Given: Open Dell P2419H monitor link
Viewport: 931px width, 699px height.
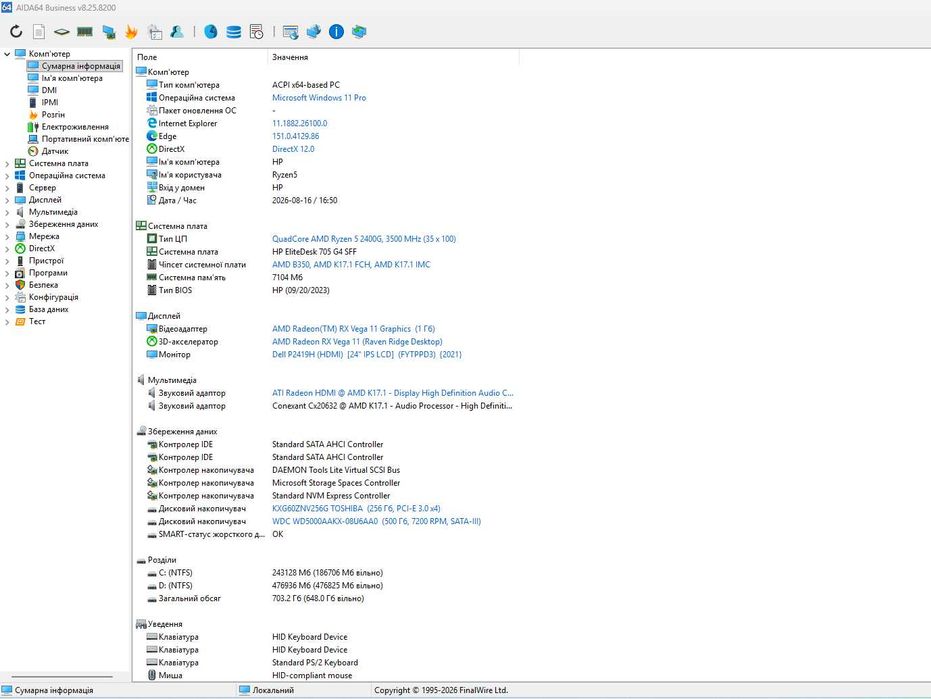Looking at the screenshot, I should click(x=366, y=355).
